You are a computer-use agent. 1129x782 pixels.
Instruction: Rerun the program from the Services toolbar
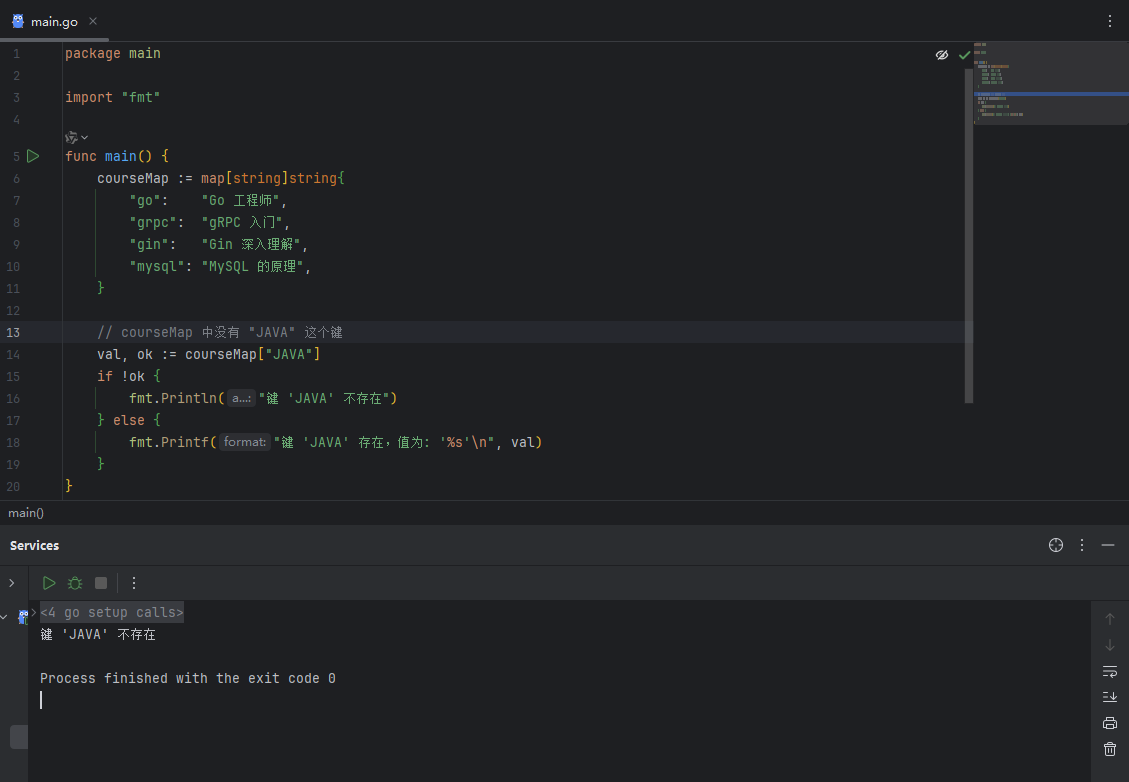tap(49, 583)
